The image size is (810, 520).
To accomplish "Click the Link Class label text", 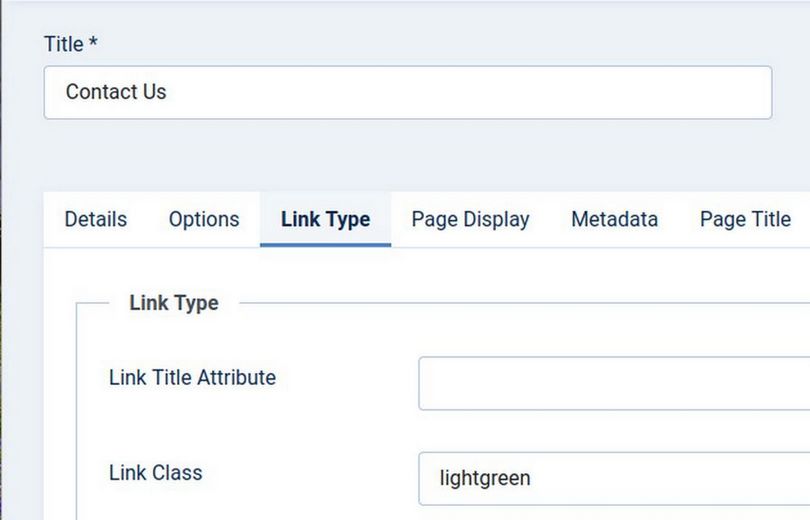I will click(155, 473).
